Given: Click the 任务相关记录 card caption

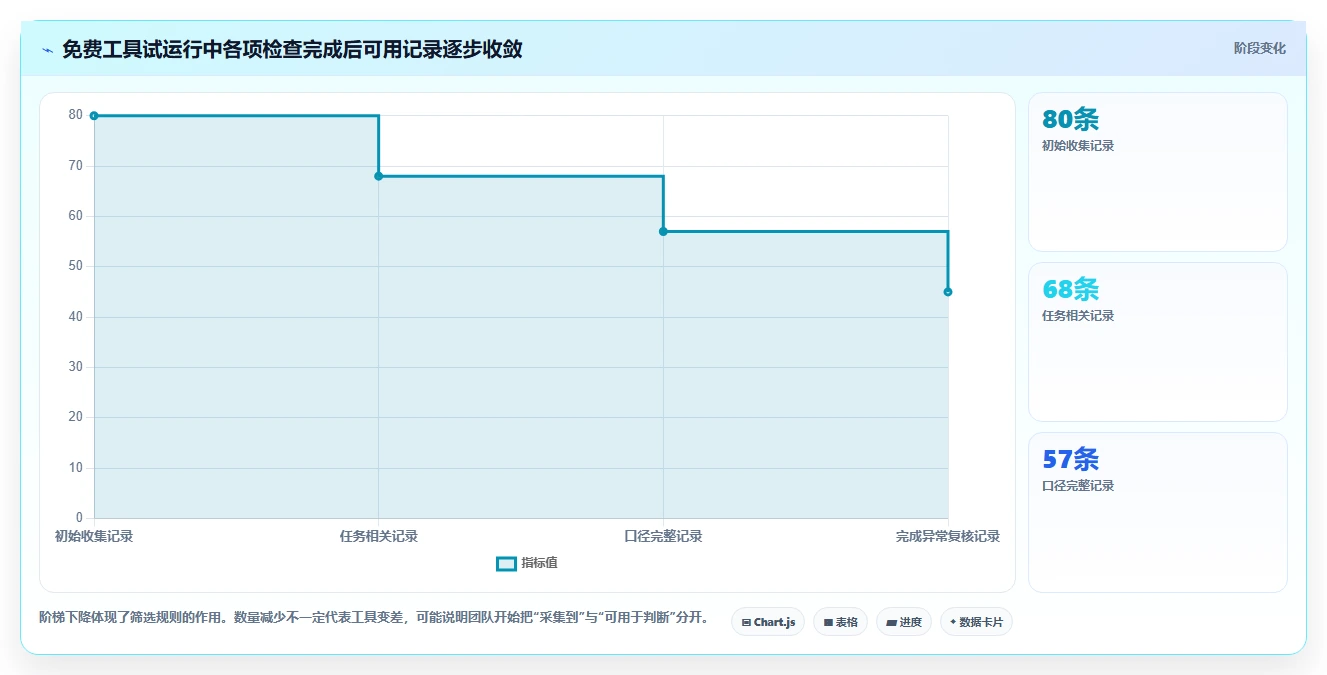Looking at the screenshot, I should point(1077,316).
